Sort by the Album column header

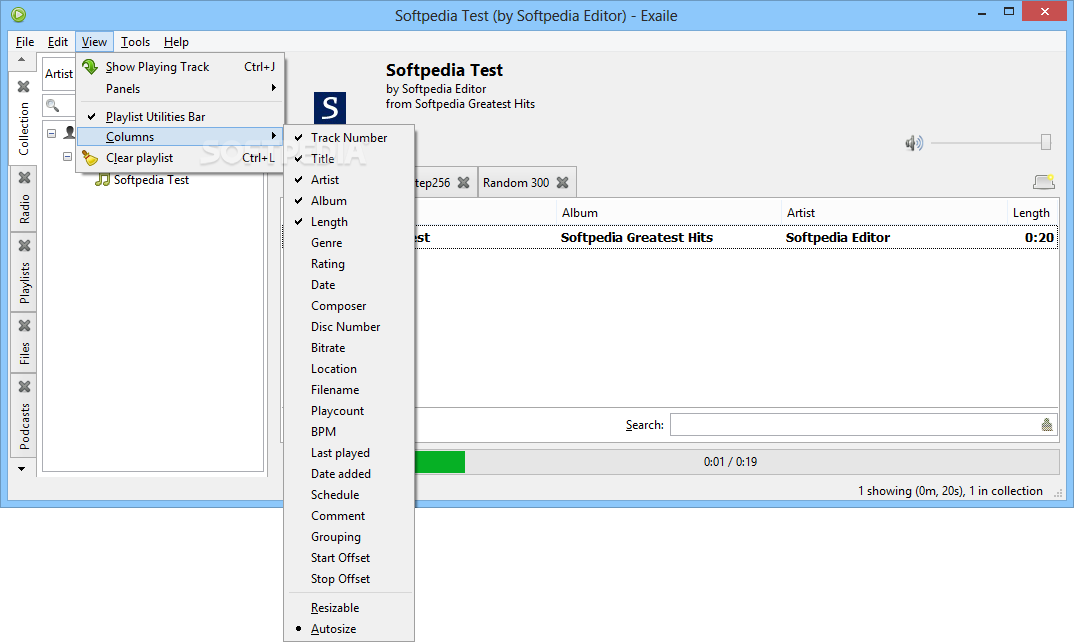click(669, 213)
